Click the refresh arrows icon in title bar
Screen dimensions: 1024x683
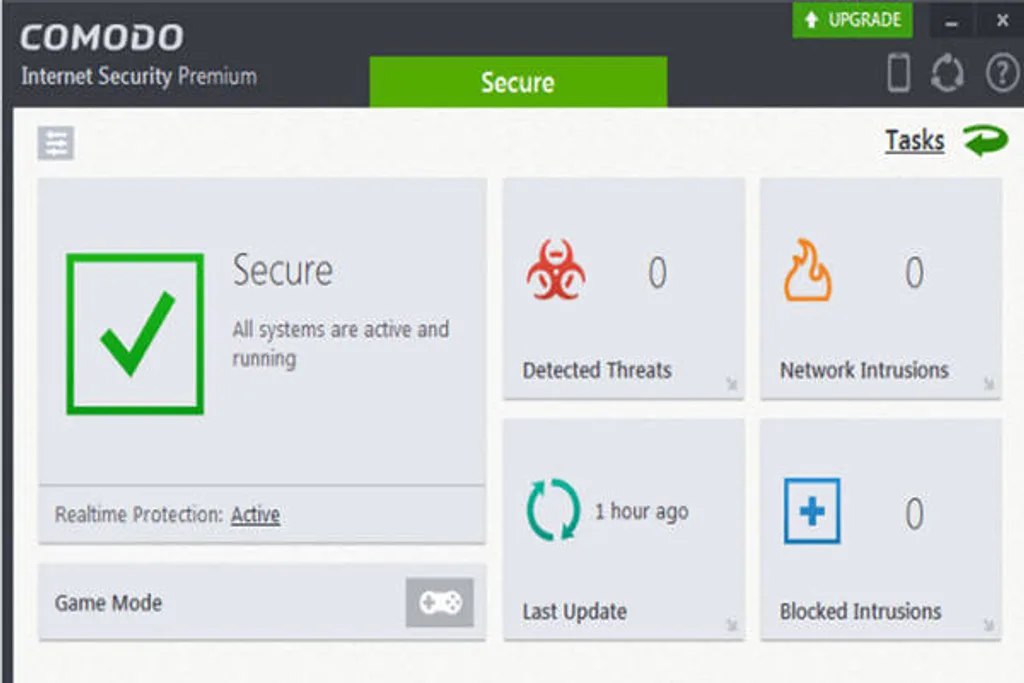click(947, 72)
